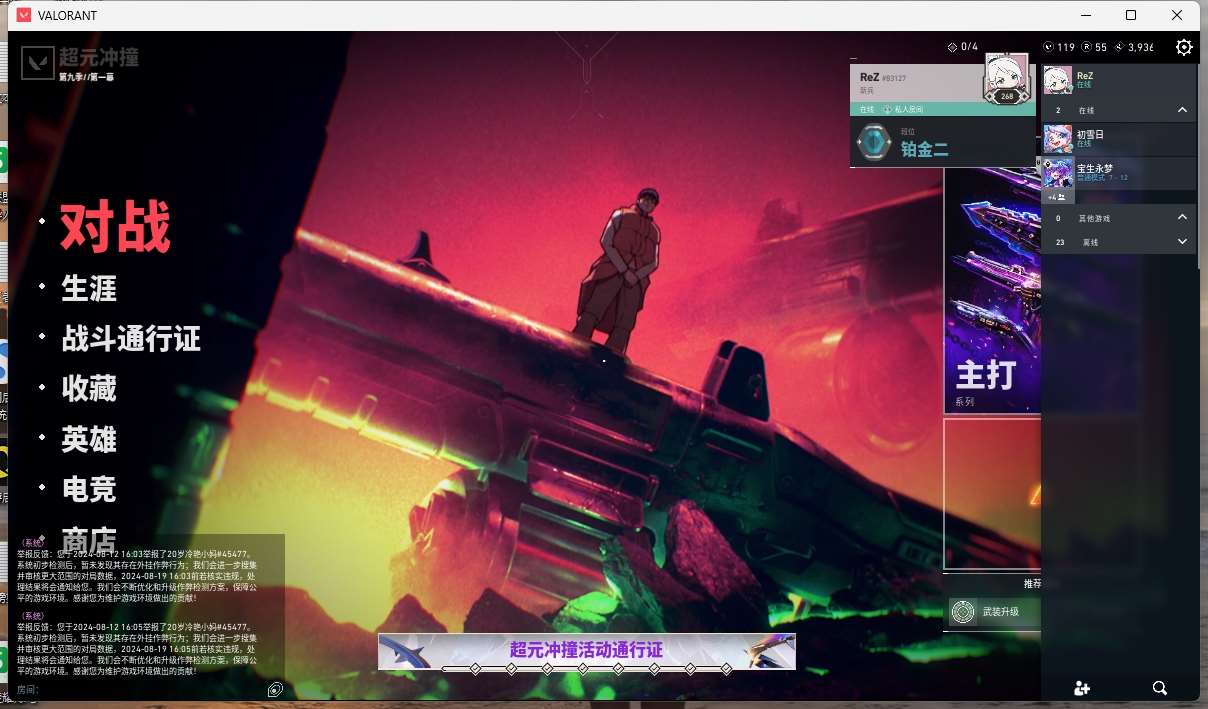Open the 收藏 collection menu
The image size is (1208, 709).
click(x=89, y=389)
